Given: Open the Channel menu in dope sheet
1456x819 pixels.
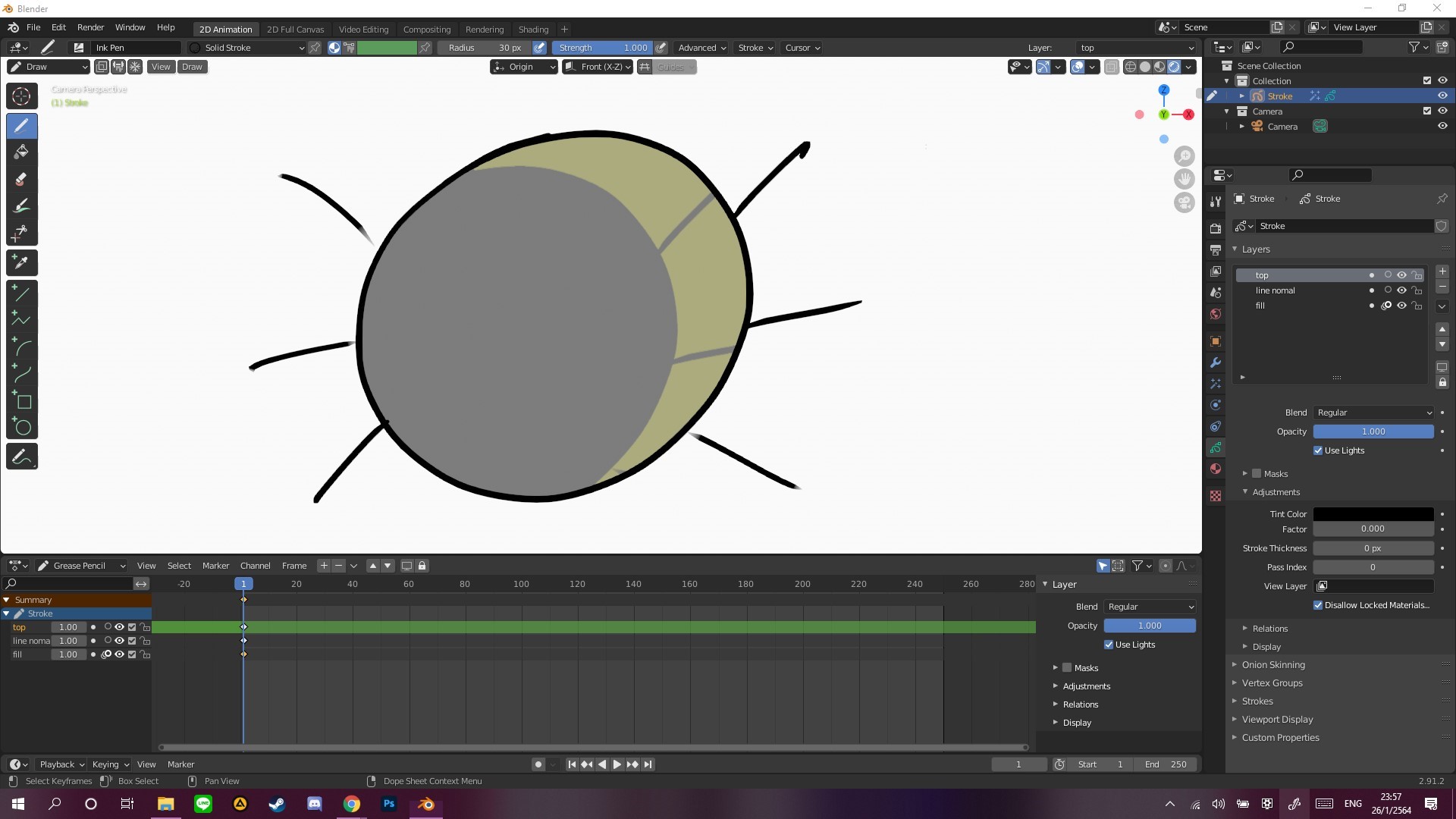Looking at the screenshot, I should click(255, 566).
